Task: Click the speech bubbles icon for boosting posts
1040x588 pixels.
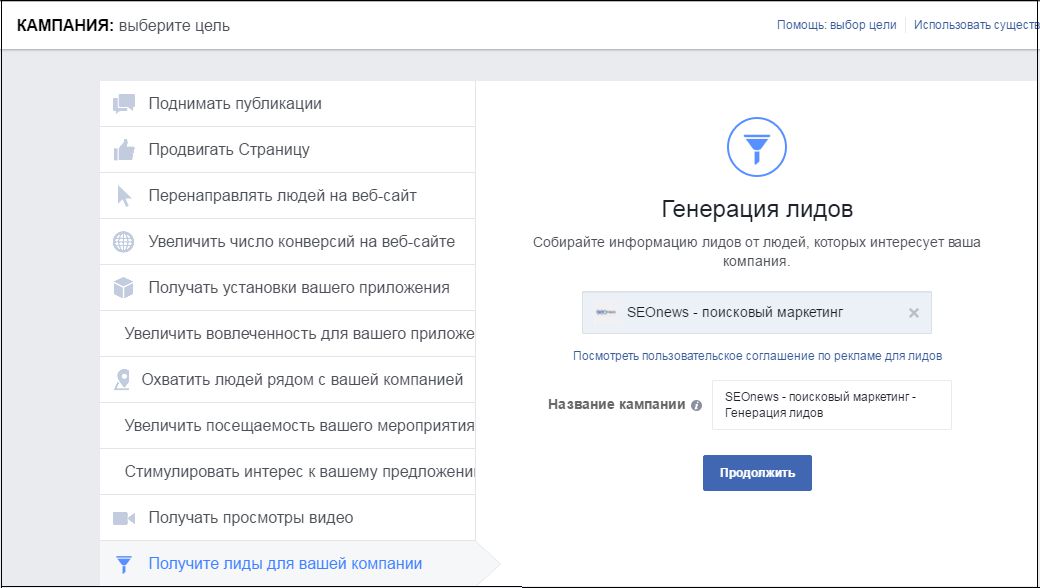Action: tap(124, 103)
